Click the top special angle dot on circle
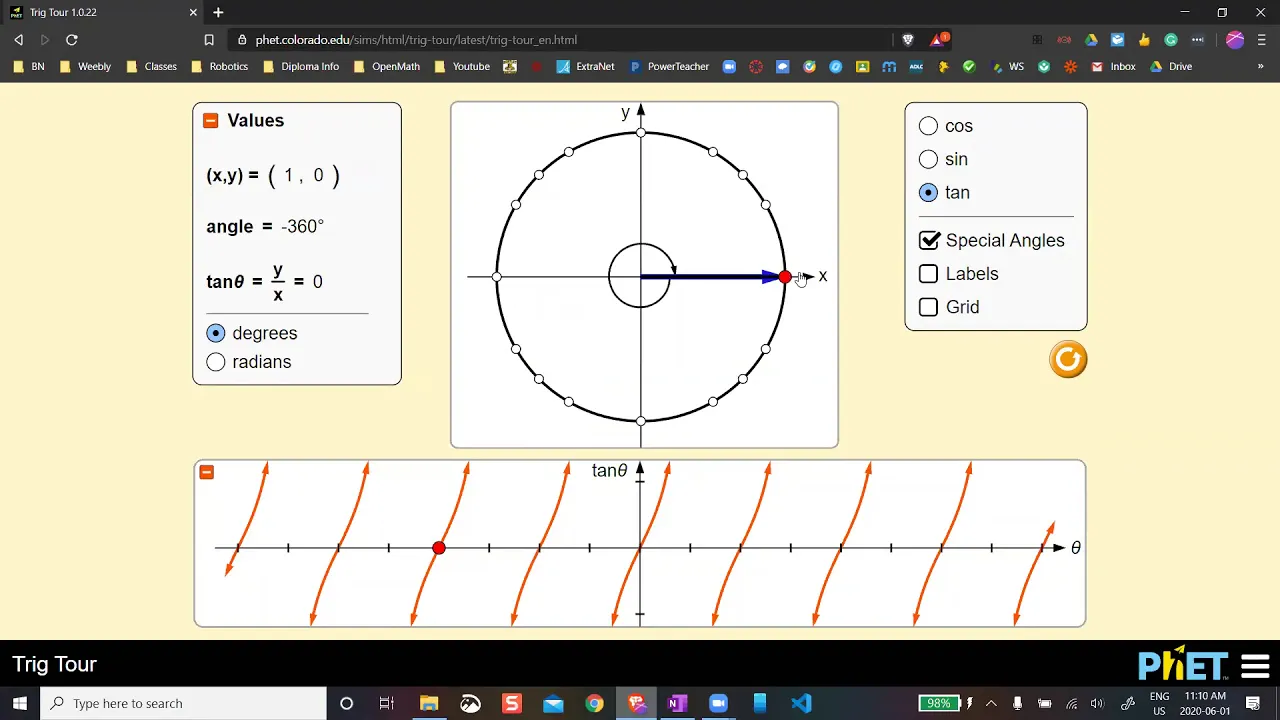Screen dimensions: 1280x720 pyautogui.click(x=641, y=132)
